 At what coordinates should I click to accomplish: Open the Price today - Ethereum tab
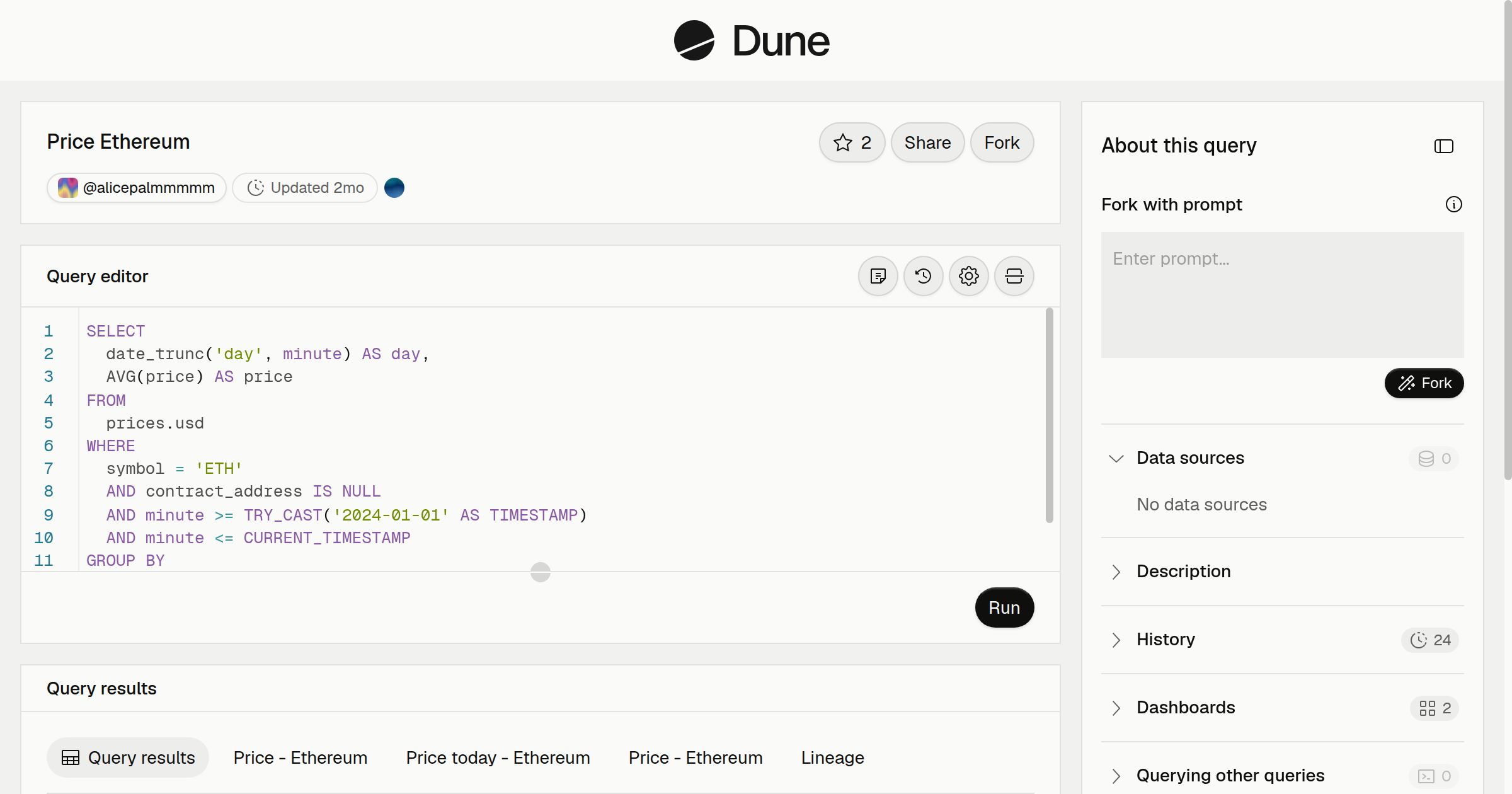pos(498,757)
